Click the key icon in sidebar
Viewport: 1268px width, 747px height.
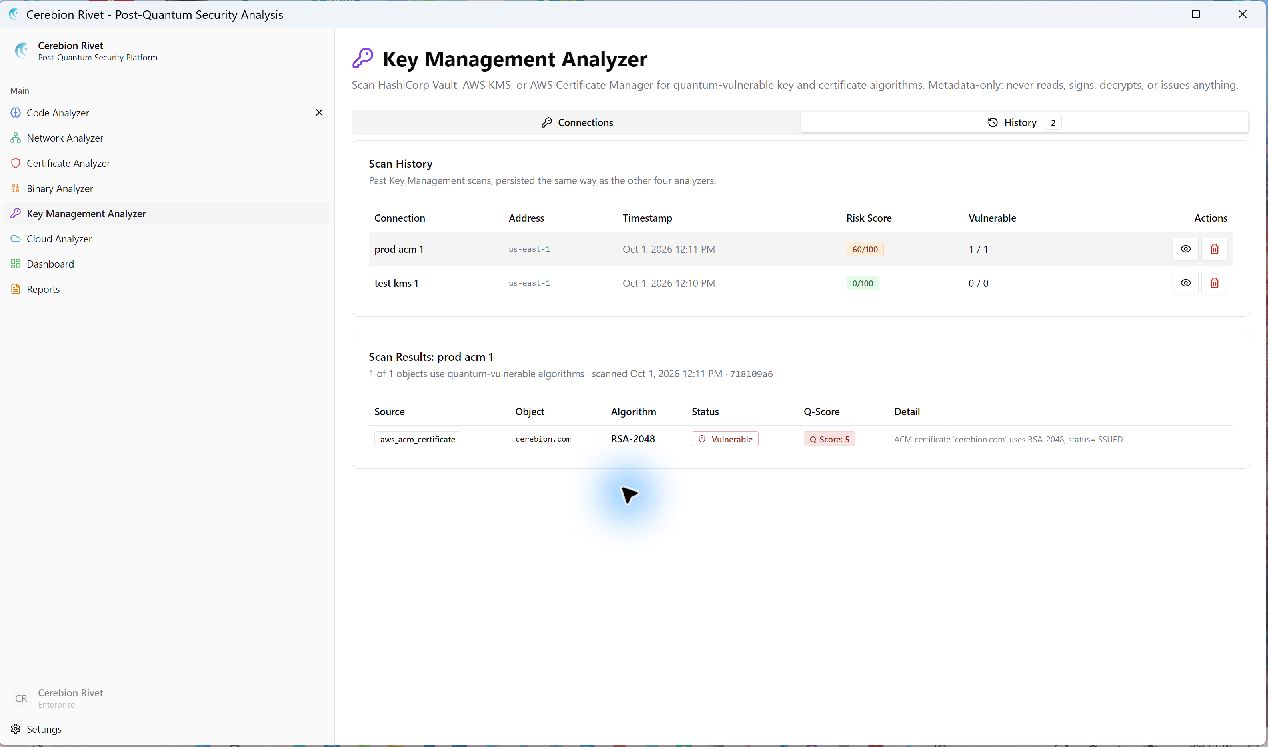(15, 213)
